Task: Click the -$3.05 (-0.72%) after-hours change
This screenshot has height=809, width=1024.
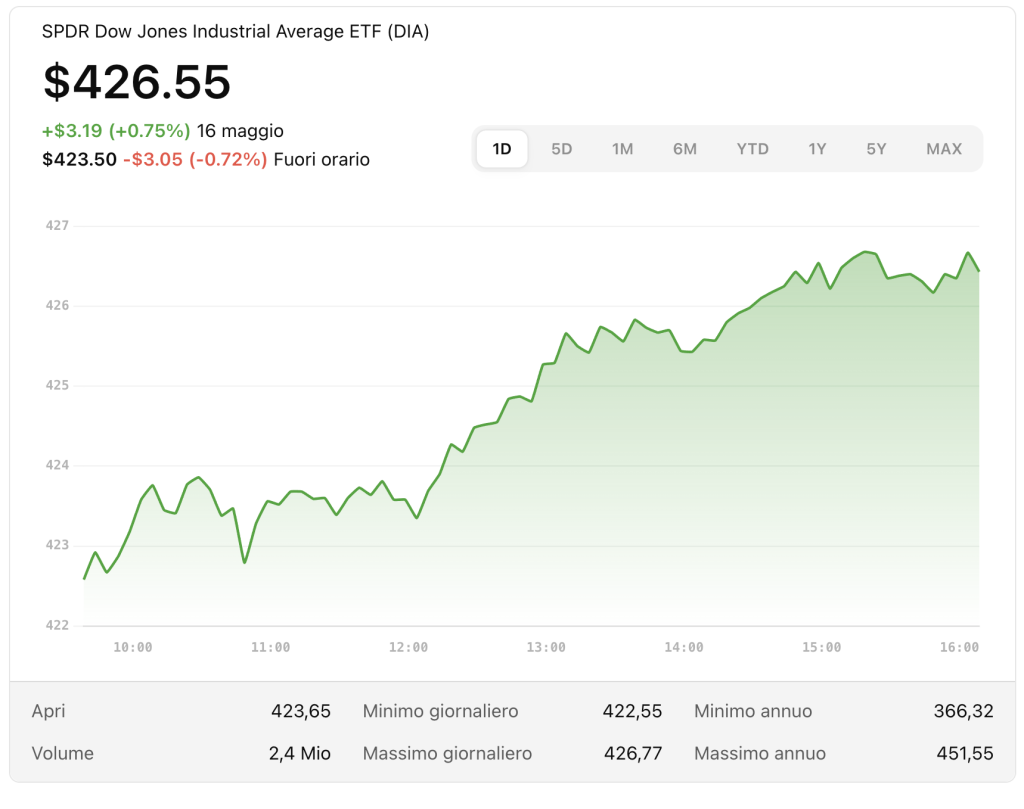Action: pos(195,159)
